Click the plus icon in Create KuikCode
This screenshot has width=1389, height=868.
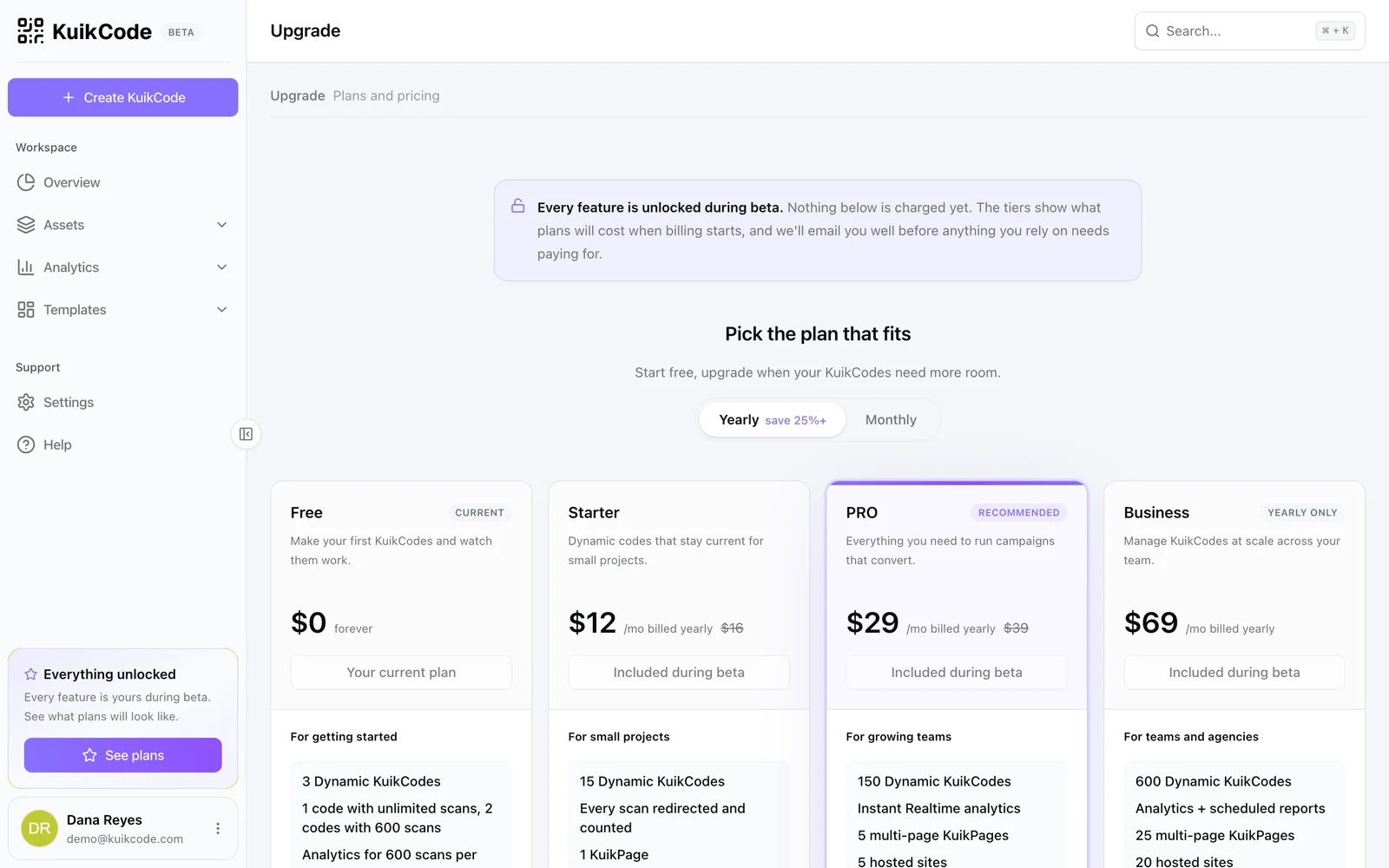69,97
